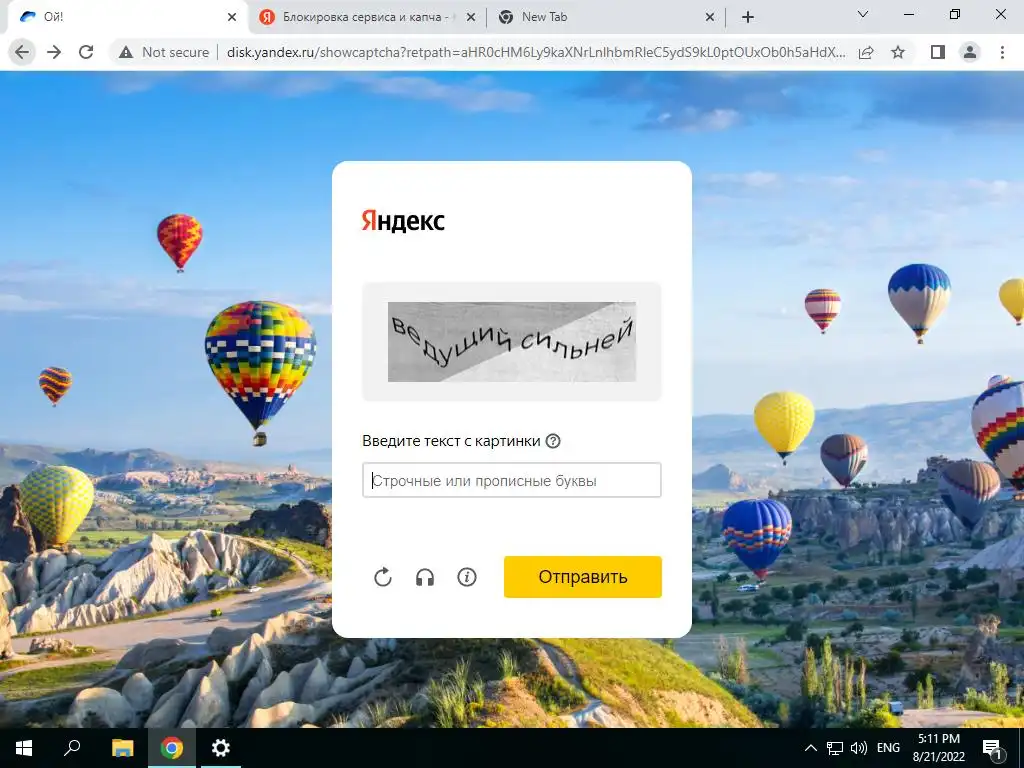Switch to the New Tab tab
The width and height of the screenshot is (1024, 768).
pos(605,17)
